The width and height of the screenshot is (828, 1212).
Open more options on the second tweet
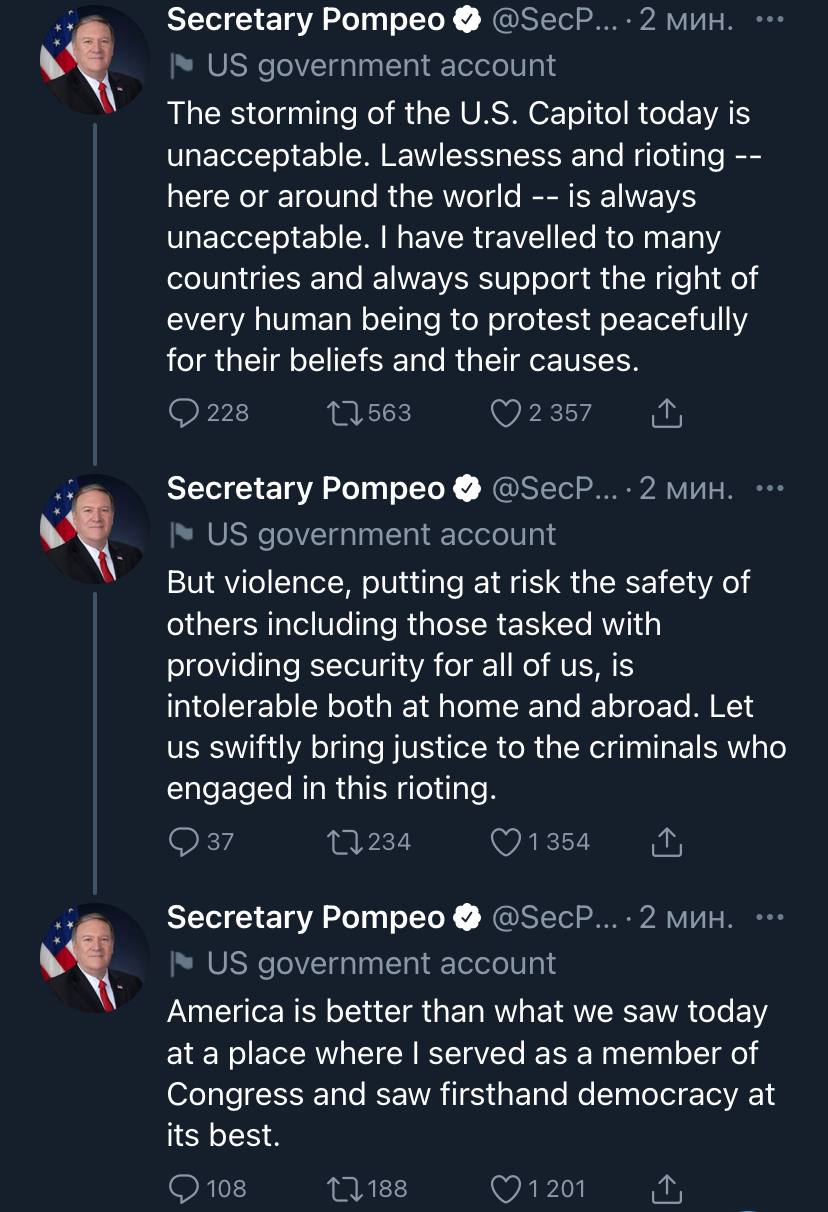tap(769, 489)
